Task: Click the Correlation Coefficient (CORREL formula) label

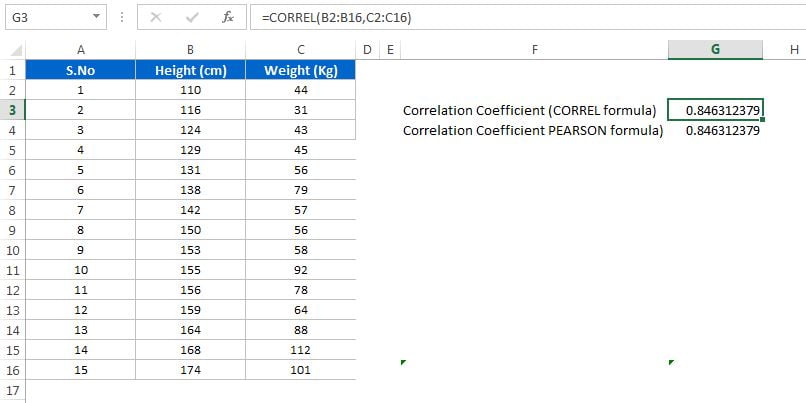Action: (530, 111)
